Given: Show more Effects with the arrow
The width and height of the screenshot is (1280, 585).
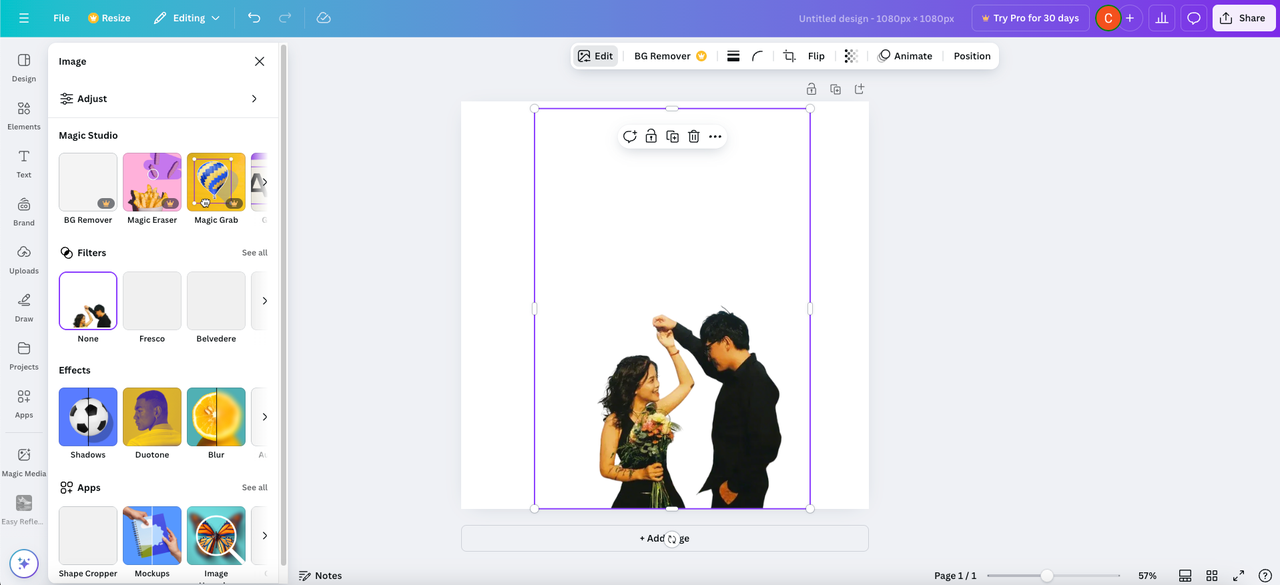Looking at the screenshot, I should [x=264, y=417].
